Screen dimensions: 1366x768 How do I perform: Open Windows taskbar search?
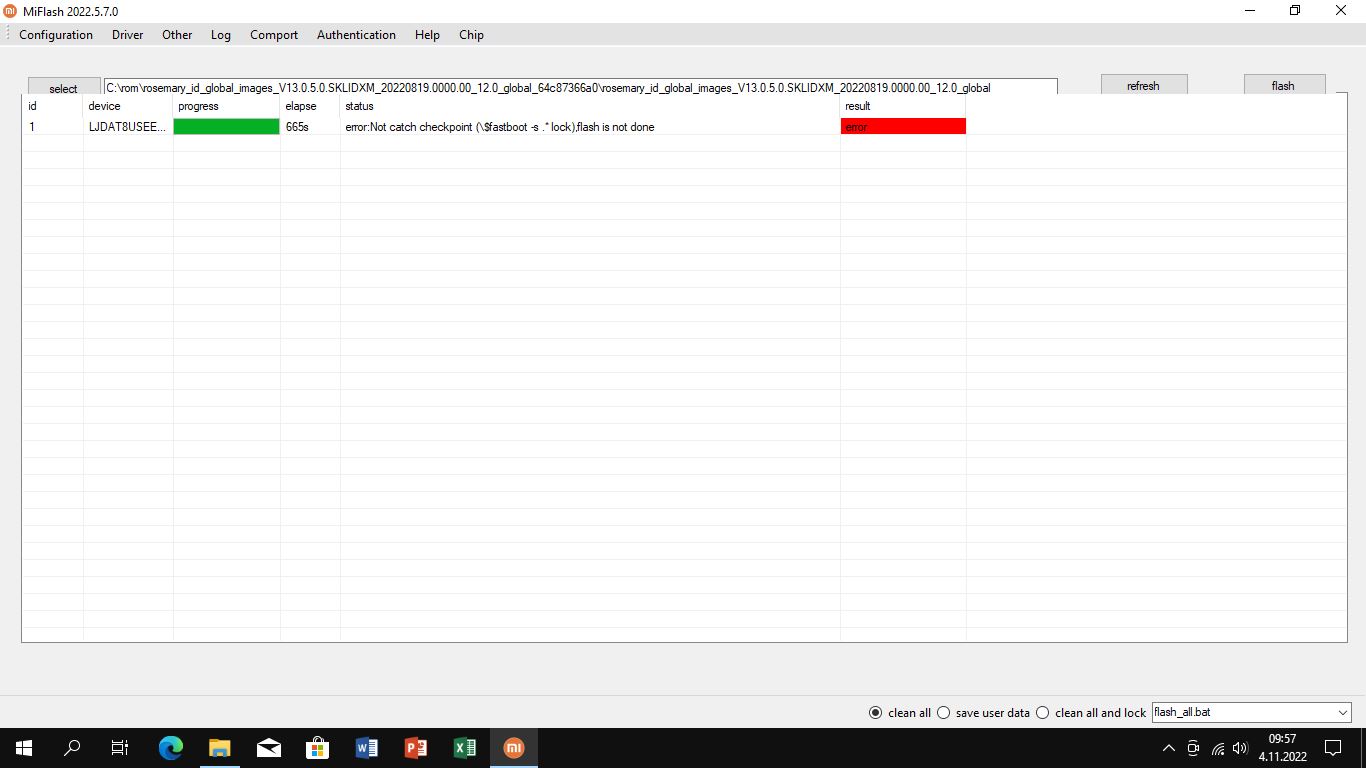72,748
